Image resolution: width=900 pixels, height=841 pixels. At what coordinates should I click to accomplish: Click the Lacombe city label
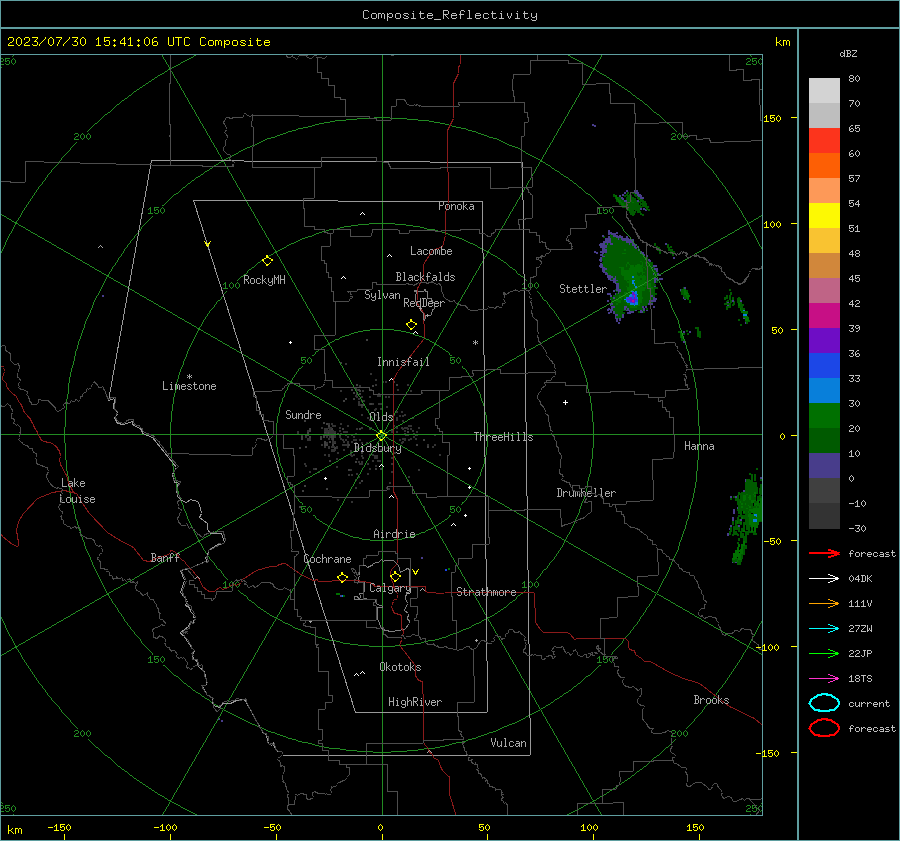coord(431,251)
